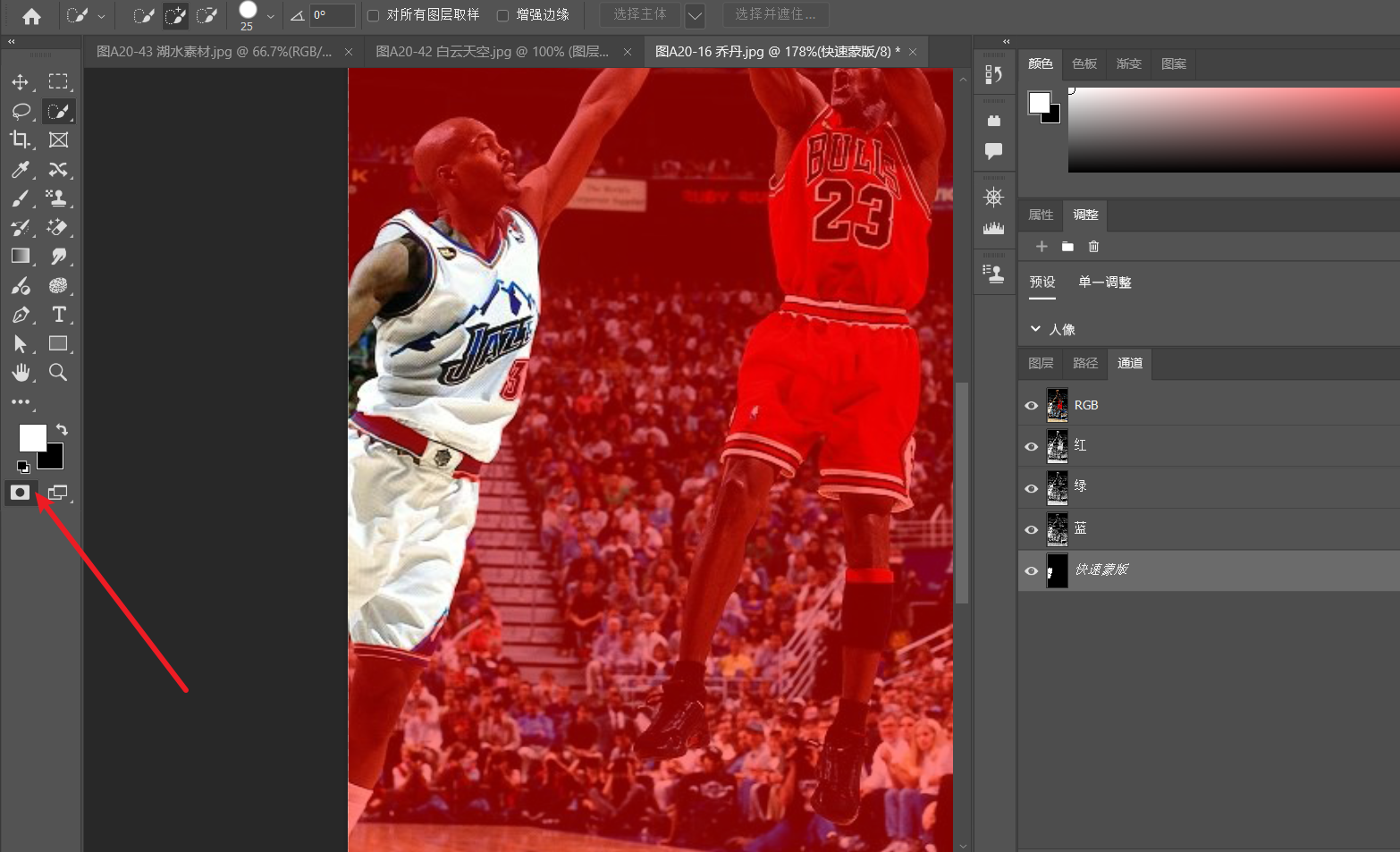Screen dimensions: 1400x852
Task: Toggle visibility of the Red channel
Action: [x=1031, y=446]
